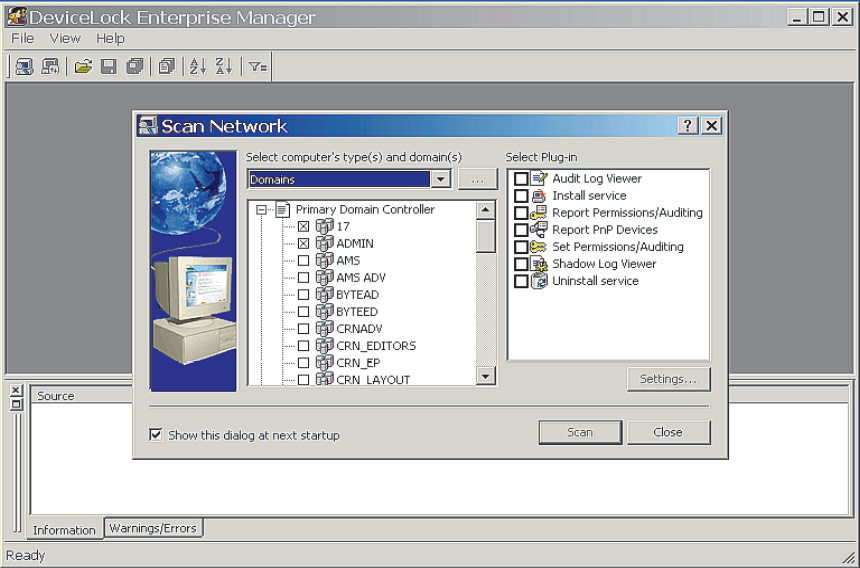Switch to the Warnings/Errors tab
Screen dimensions: 860x568
click(153, 528)
